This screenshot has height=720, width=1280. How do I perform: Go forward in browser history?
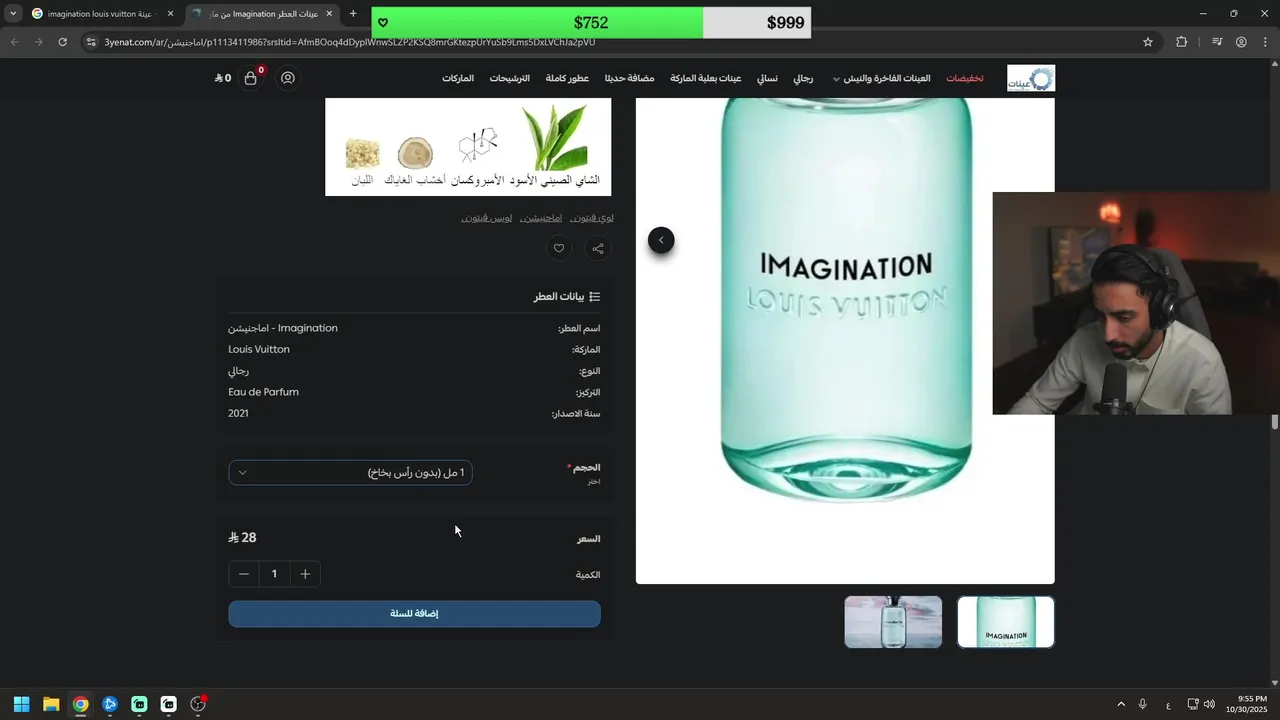pyautogui.click(x=38, y=42)
